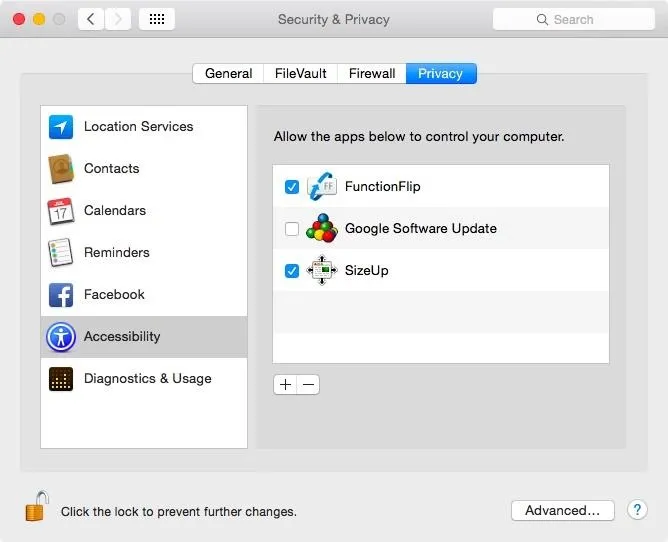Screen dimensions: 668x542
Task: Click the Facebook logo icon
Action: point(61,295)
